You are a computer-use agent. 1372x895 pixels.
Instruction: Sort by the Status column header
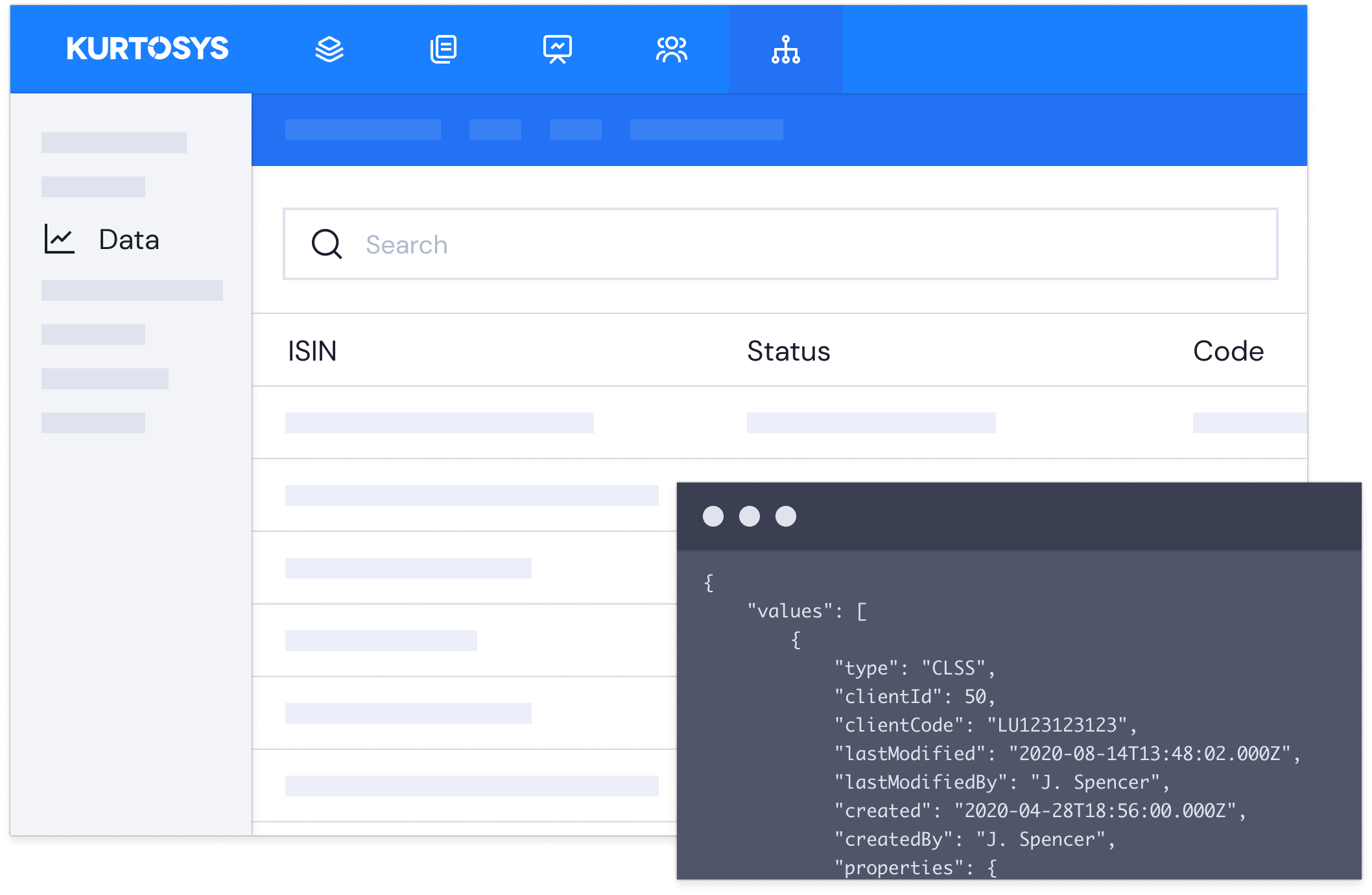coord(788,351)
